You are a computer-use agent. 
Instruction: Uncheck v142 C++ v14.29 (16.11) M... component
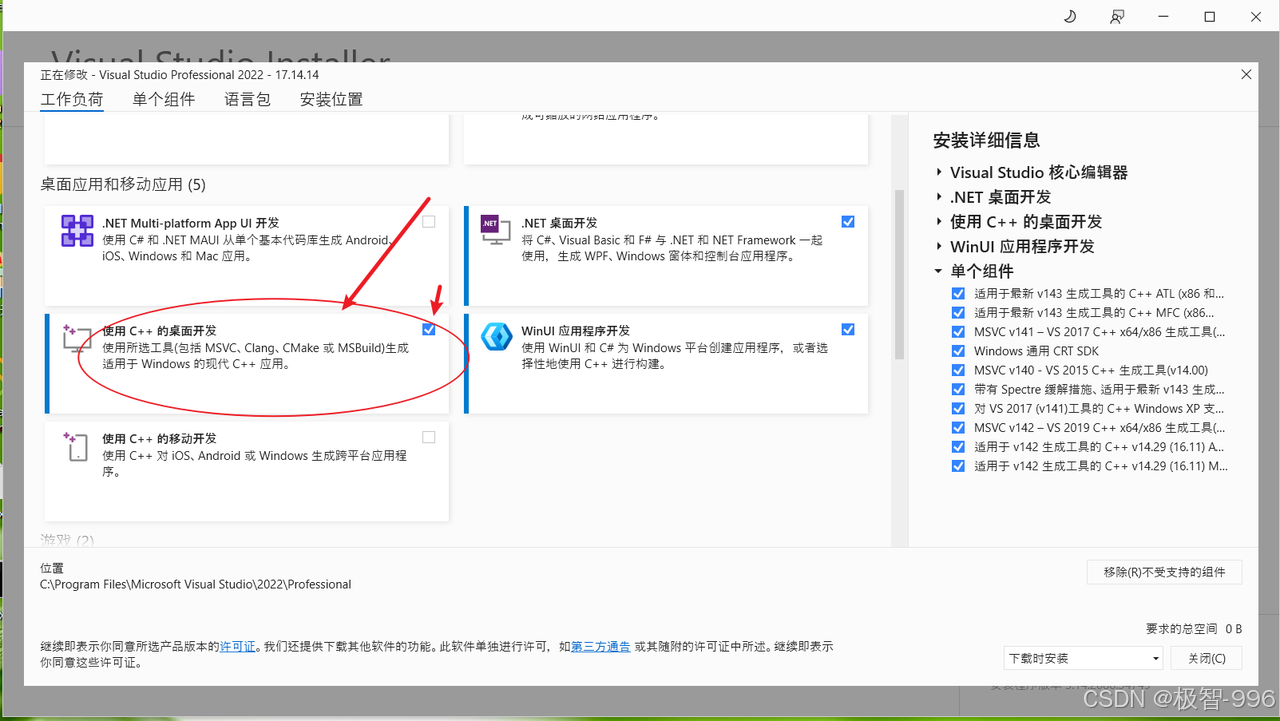point(958,466)
